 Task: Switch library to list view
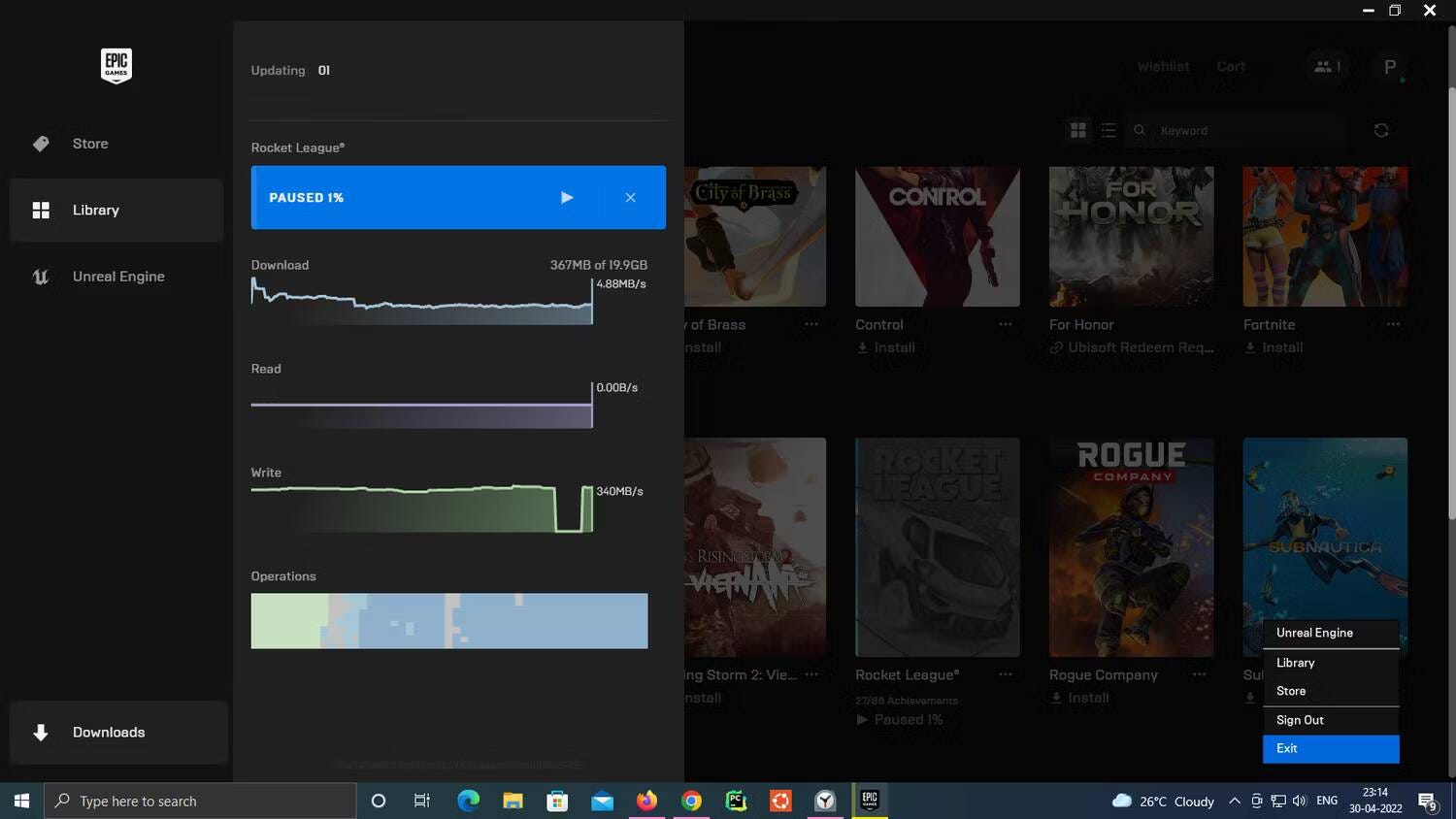pyautogui.click(x=1109, y=130)
